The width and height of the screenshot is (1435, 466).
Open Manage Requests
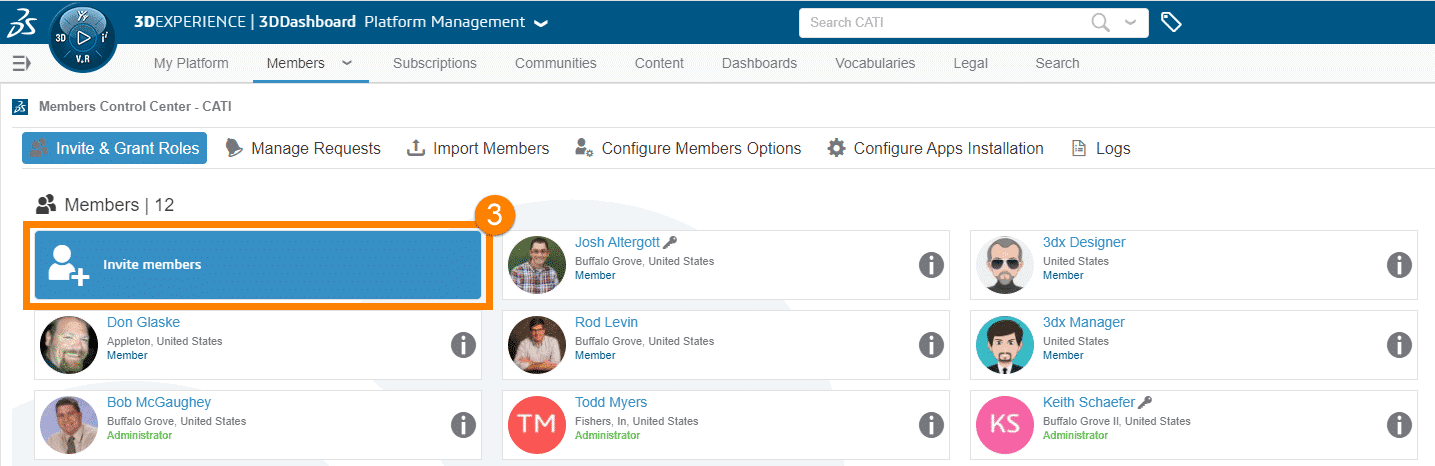pos(303,148)
